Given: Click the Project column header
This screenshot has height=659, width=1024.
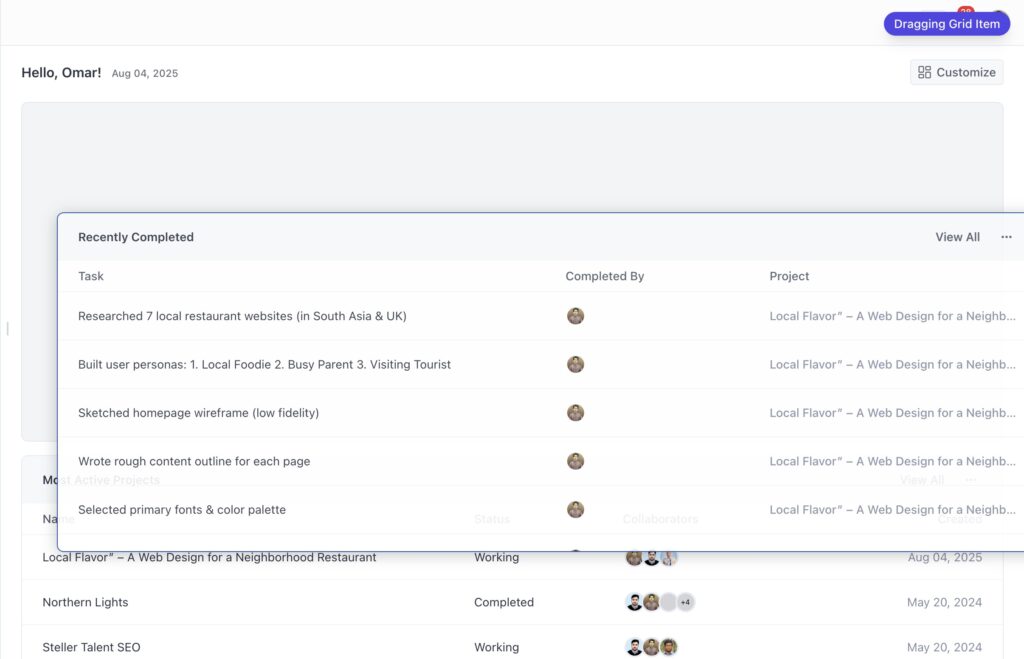Looking at the screenshot, I should click(x=789, y=276).
